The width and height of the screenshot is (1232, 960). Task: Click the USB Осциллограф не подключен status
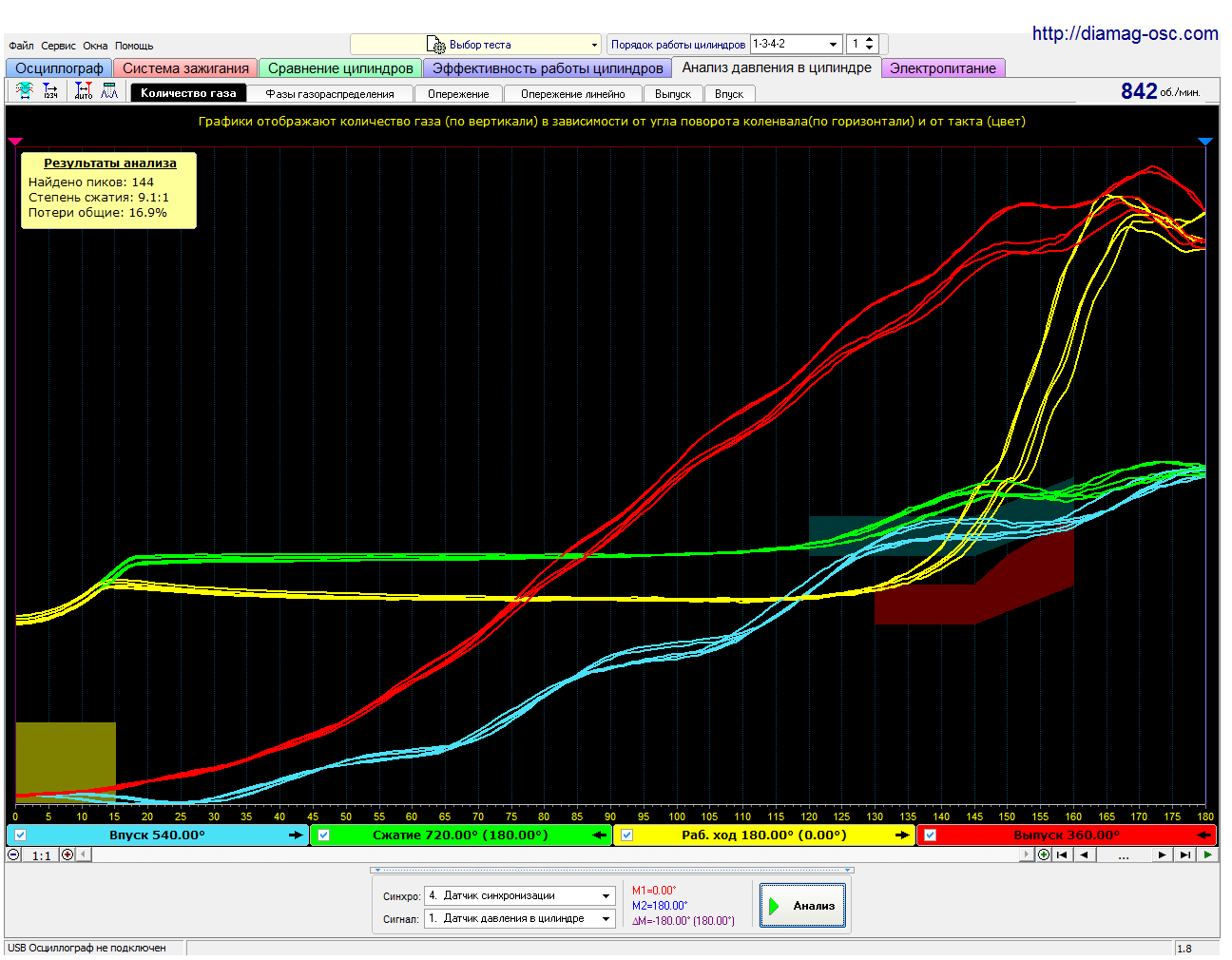click(87, 948)
